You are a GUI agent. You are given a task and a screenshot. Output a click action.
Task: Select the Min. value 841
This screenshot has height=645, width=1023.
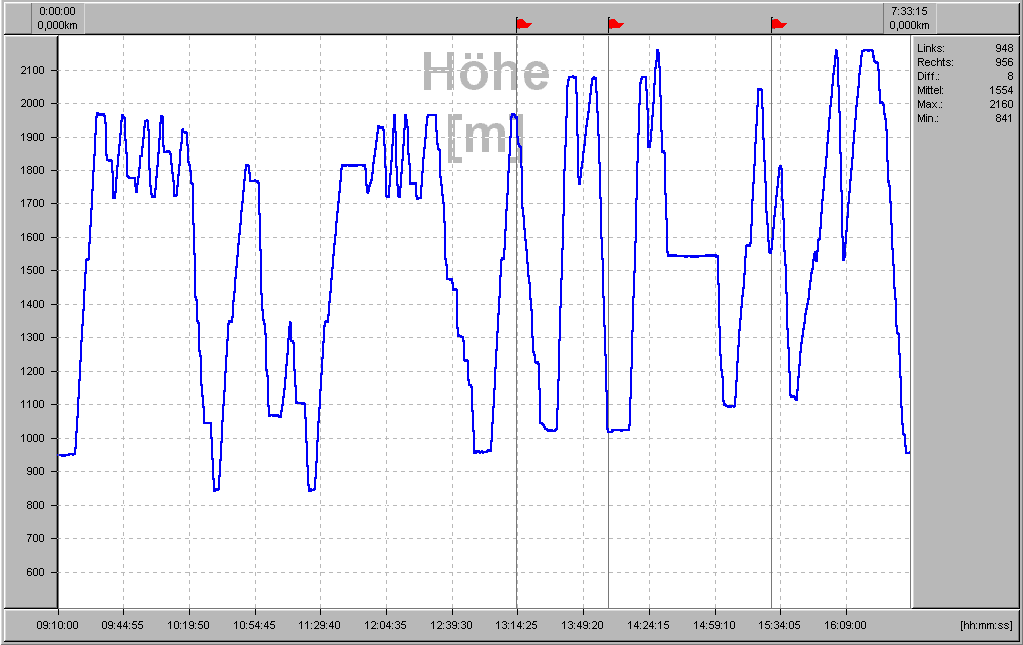[1003, 118]
